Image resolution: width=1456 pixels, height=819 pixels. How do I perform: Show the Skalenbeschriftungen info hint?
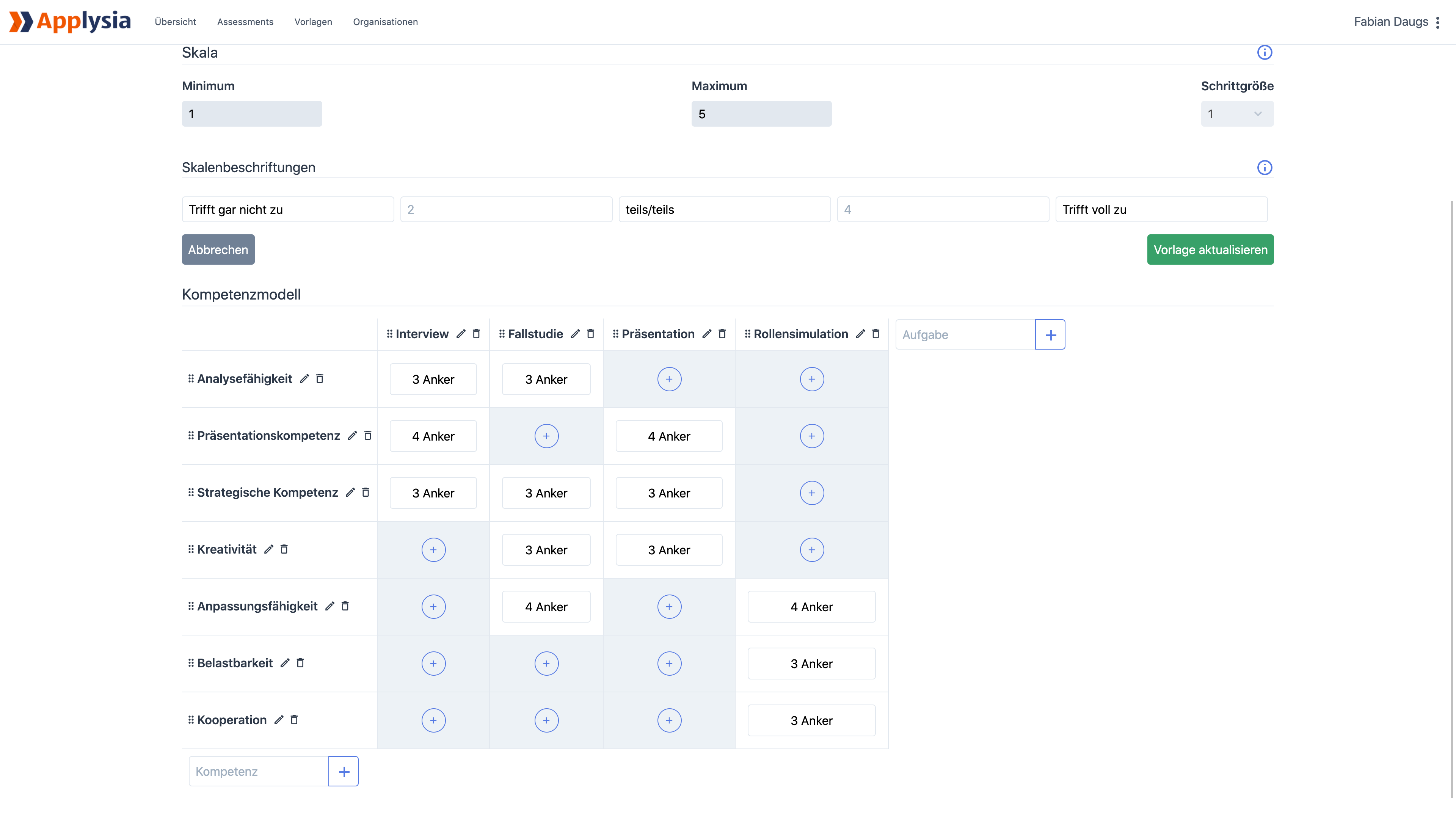[1266, 167]
